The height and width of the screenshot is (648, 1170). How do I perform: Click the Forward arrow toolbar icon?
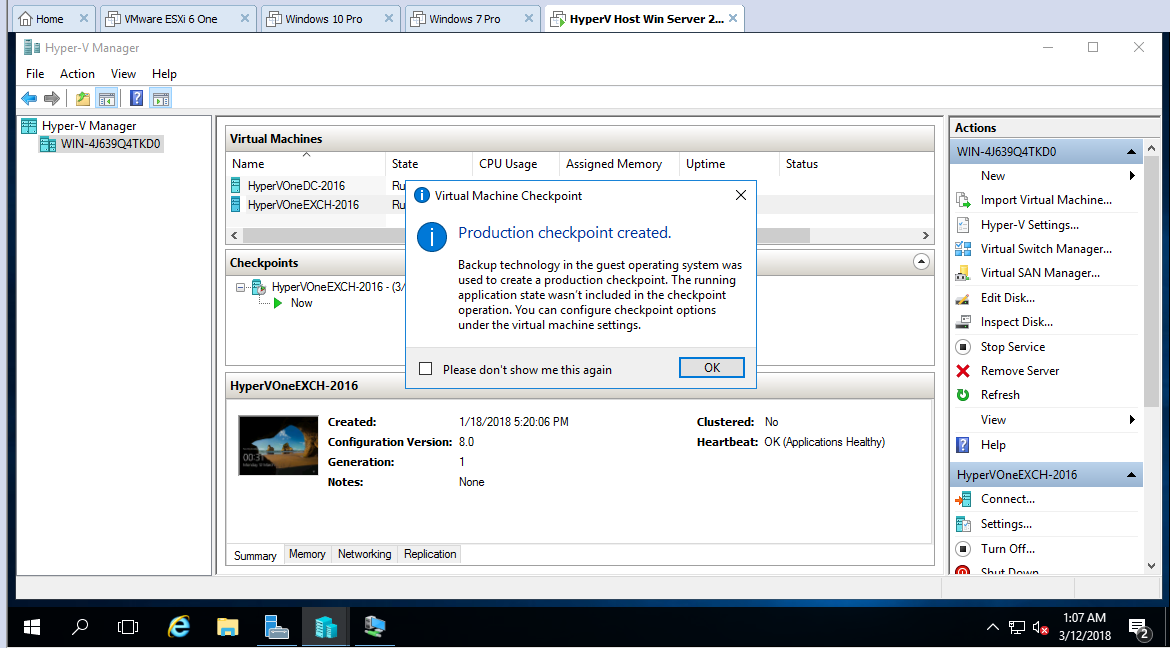[51, 98]
